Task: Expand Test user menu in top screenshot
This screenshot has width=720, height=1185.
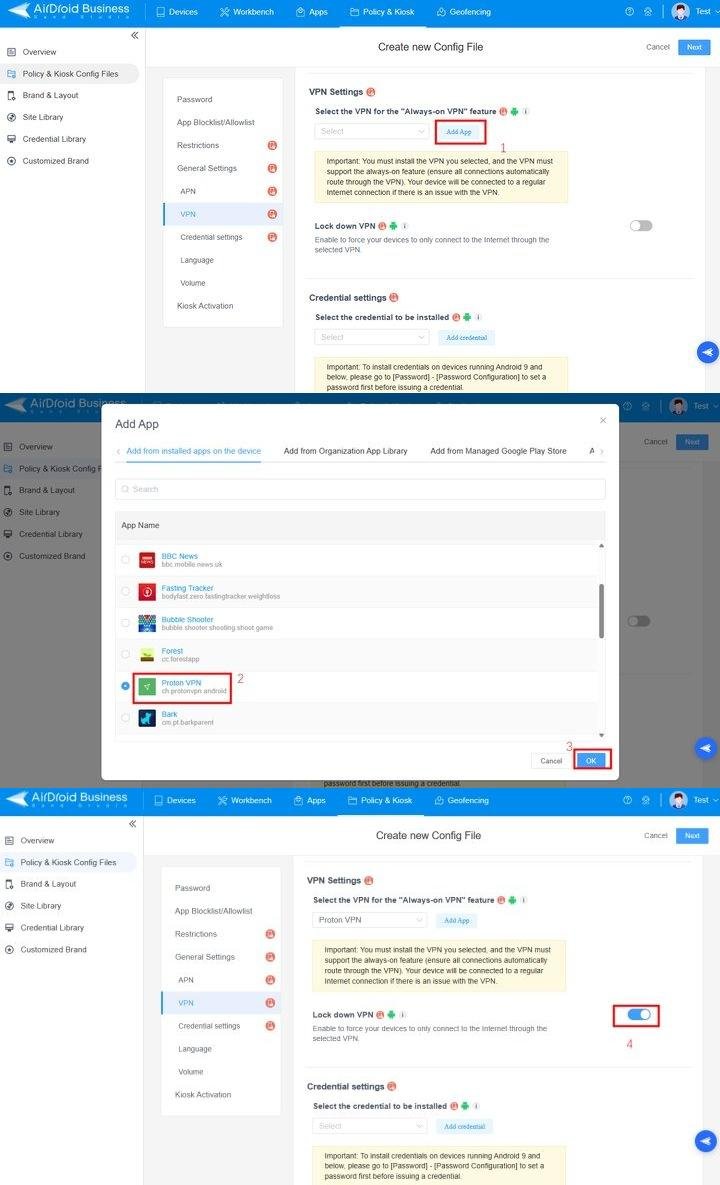Action: (707, 11)
